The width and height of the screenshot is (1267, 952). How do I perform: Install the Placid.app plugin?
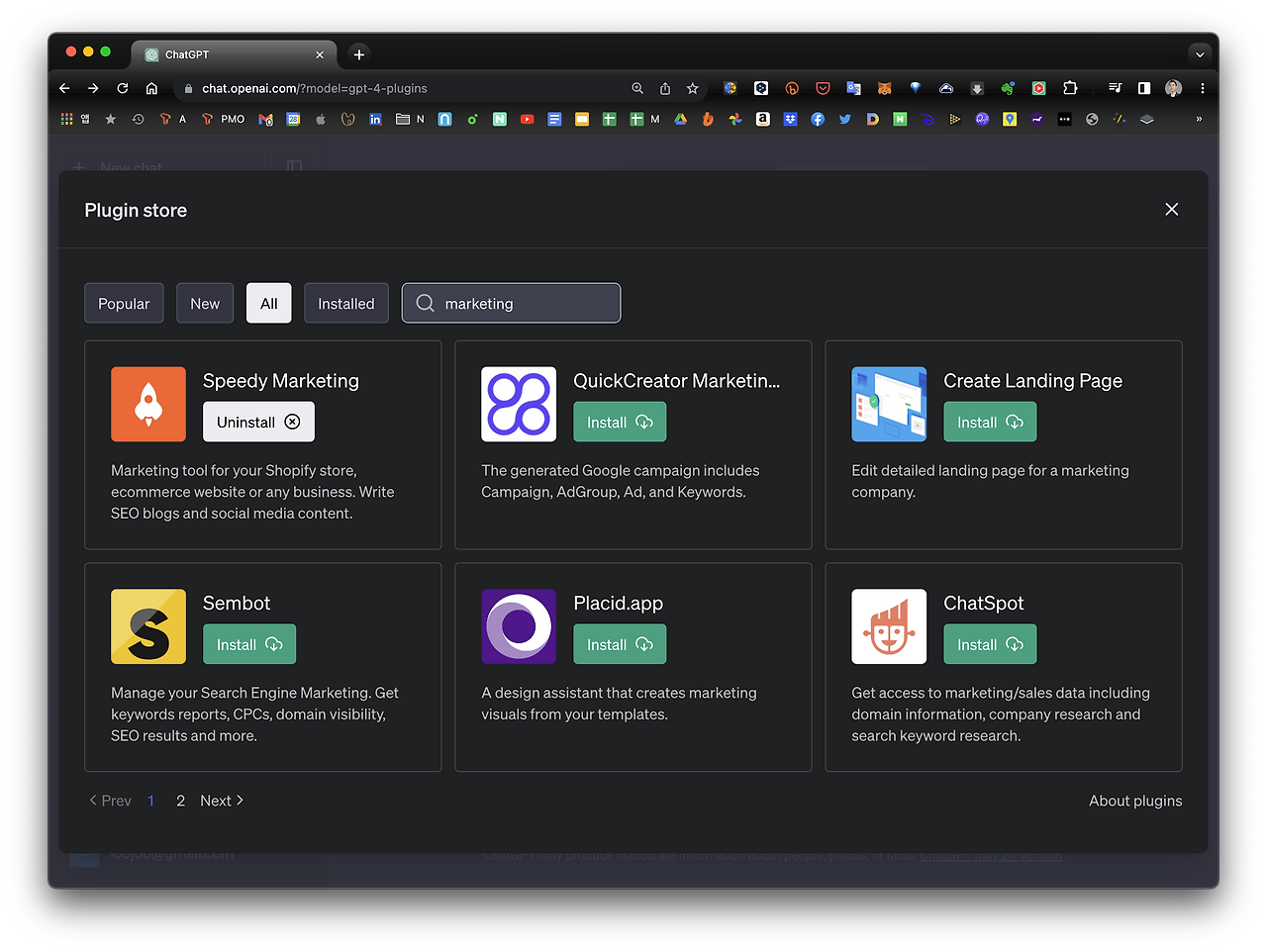(x=620, y=644)
